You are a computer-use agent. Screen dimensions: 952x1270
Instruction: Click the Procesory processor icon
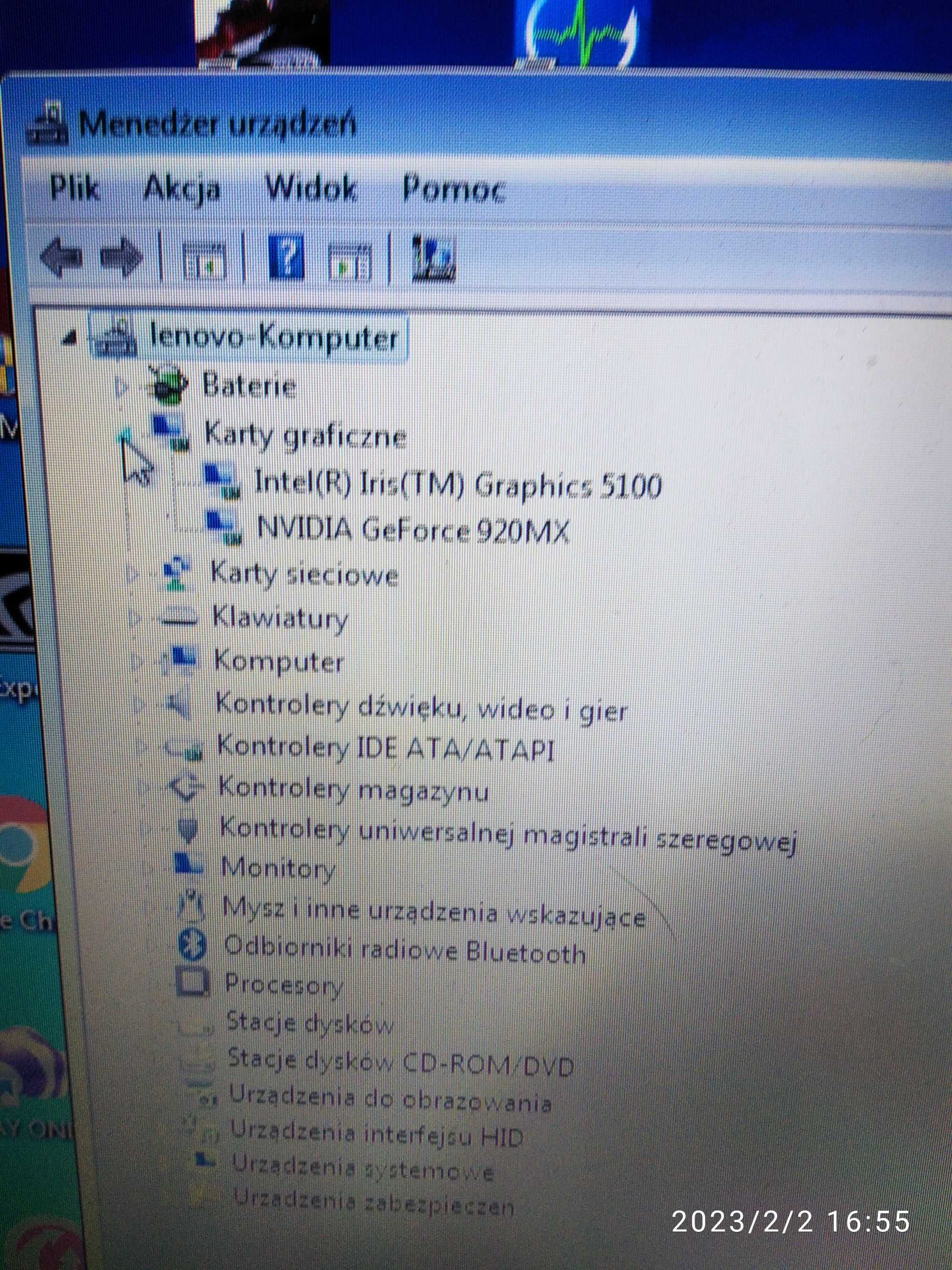(x=192, y=982)
